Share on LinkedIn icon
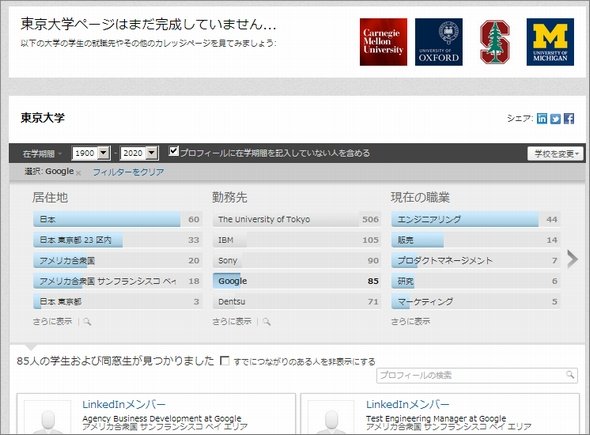The width and height of the screenshot is (590, 435). click(x=542, y=119)
